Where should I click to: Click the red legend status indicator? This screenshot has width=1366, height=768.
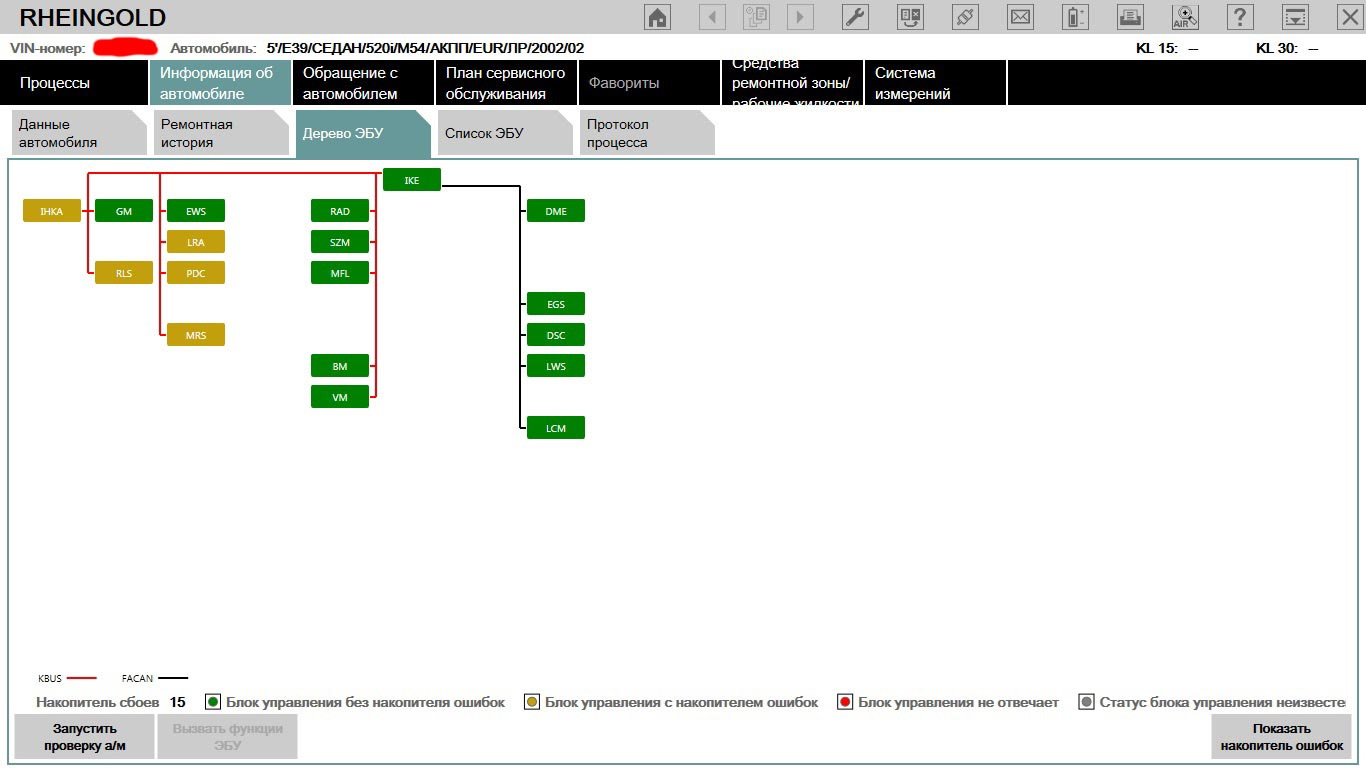(x=845, y=702)
